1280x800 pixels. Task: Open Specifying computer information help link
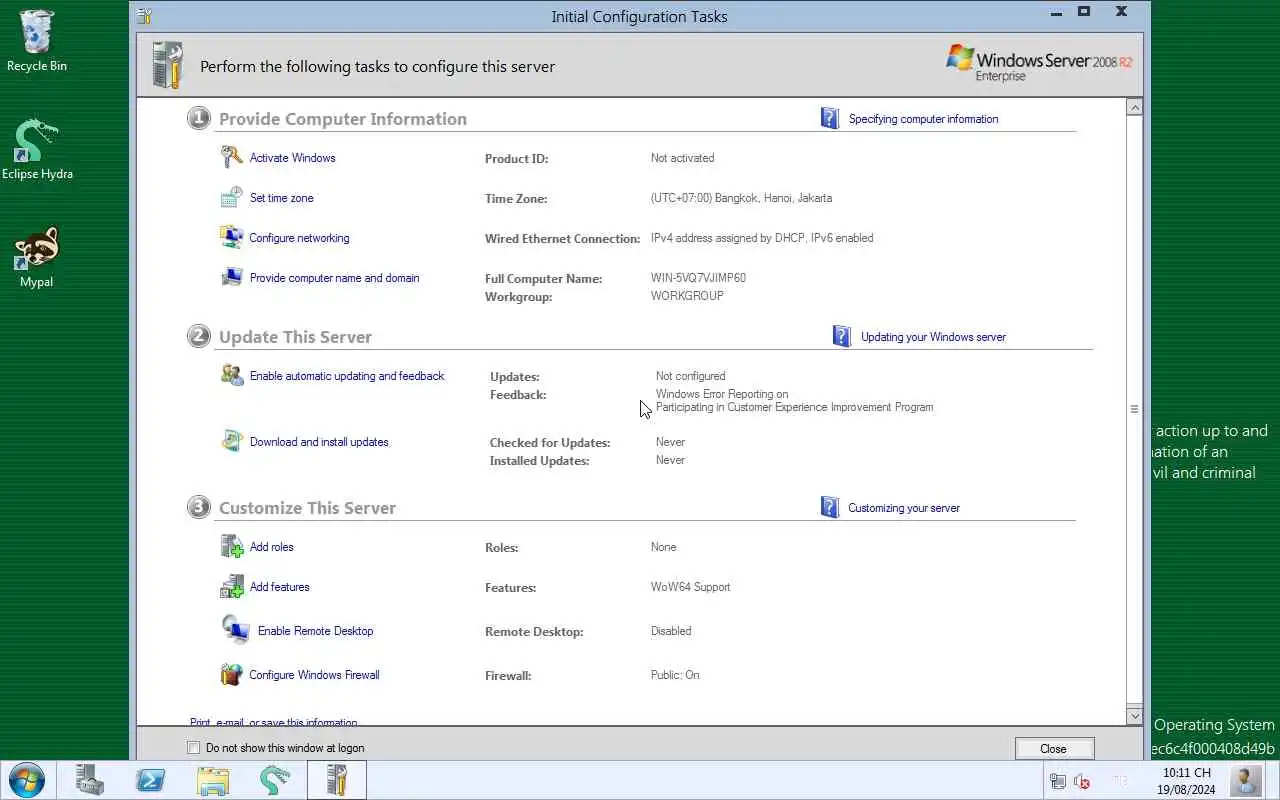tap(923, 119)
